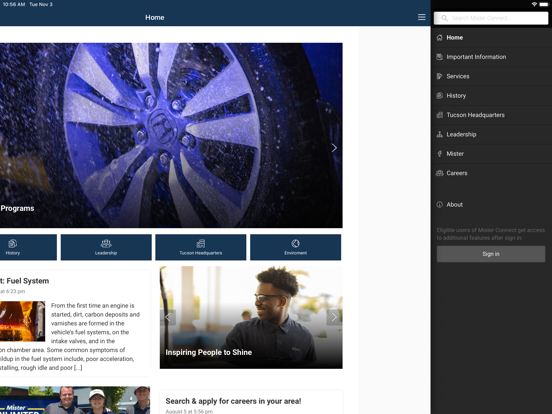The image size is (552, 414).
Task: Click the Programs hero wheel image
Action: 171,135
